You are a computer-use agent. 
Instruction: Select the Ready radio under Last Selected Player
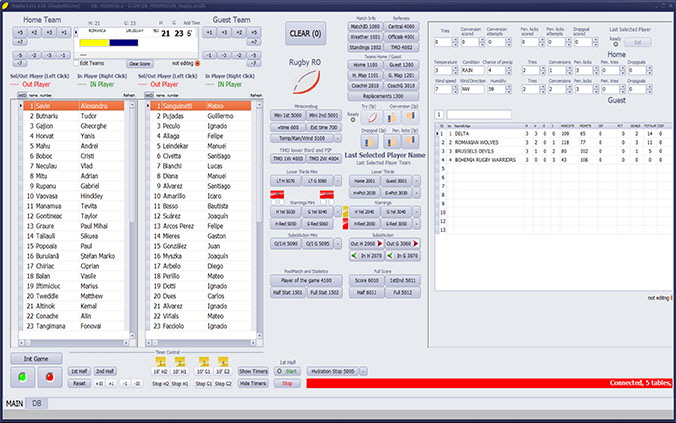[616, 44]
